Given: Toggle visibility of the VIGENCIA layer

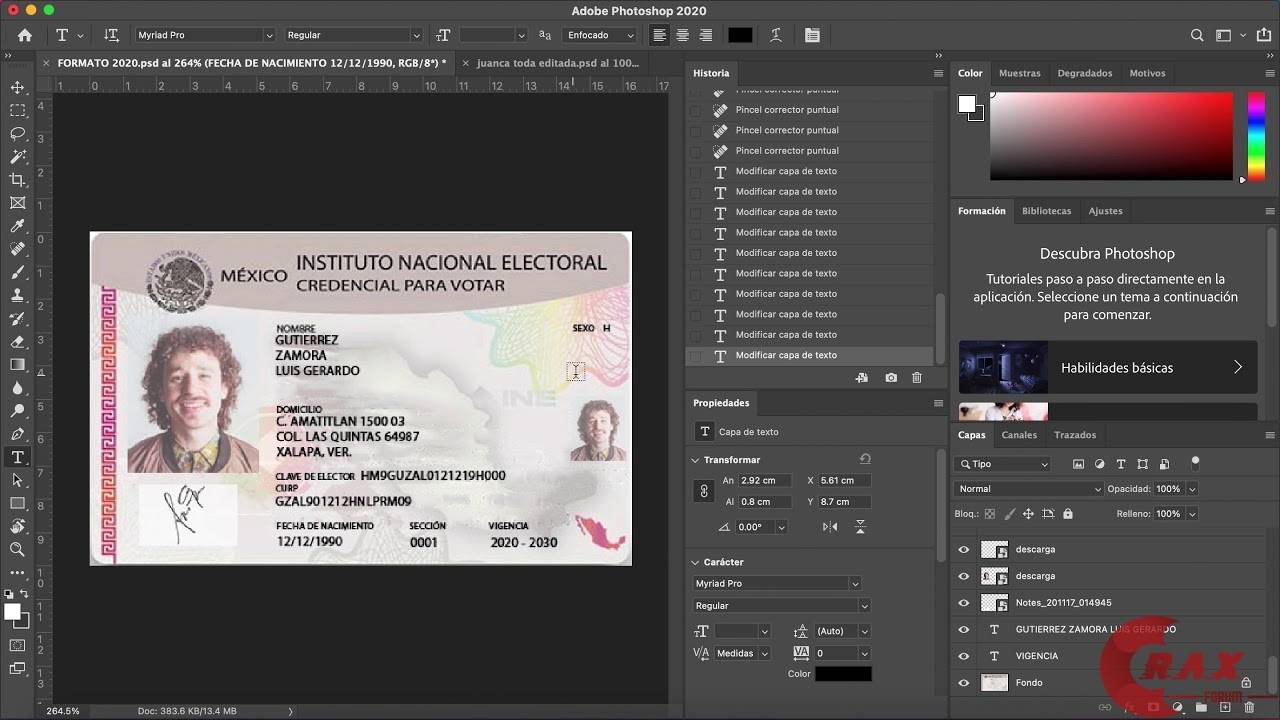Looking at the screenshot, I should (964, 656).
